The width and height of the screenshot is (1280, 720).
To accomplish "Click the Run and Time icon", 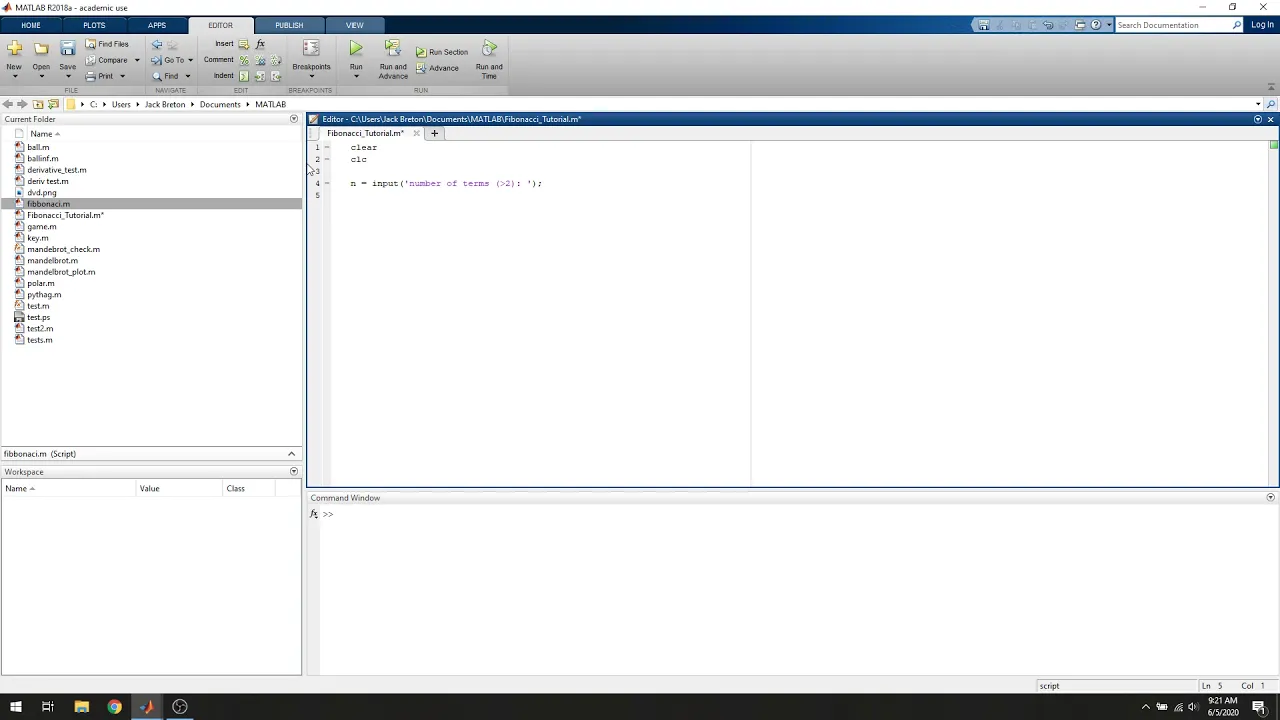I will 489,48.
